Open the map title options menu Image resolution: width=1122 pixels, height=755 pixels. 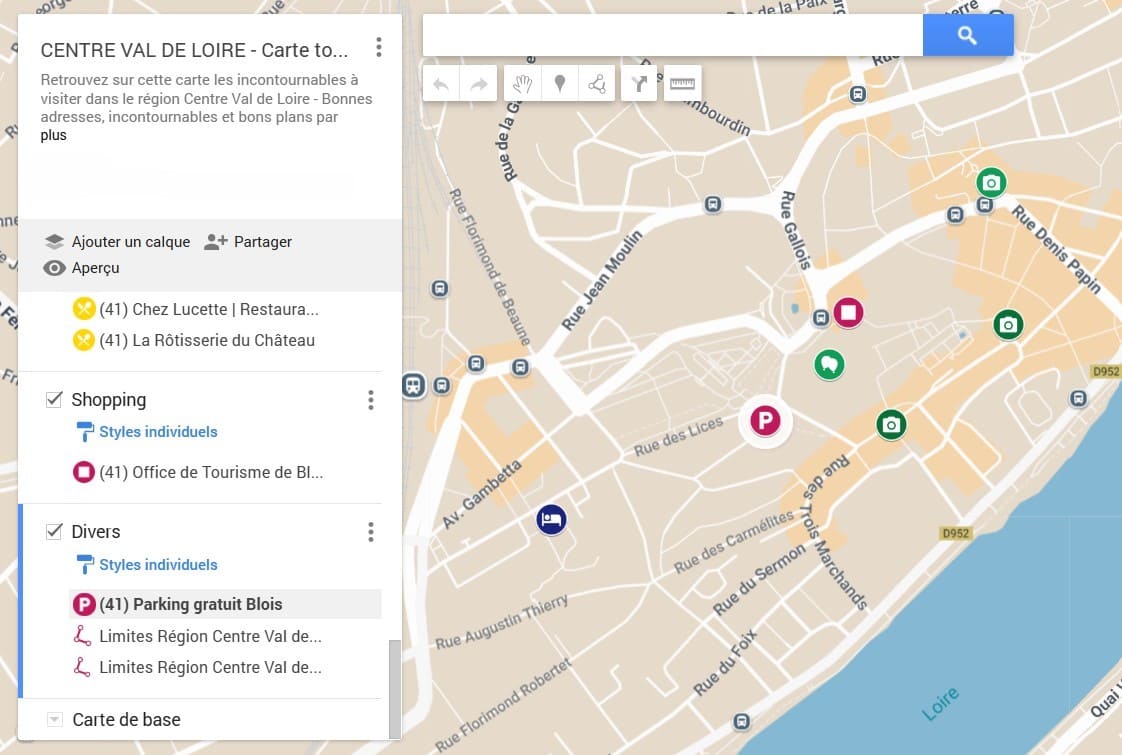pos(379,48)
